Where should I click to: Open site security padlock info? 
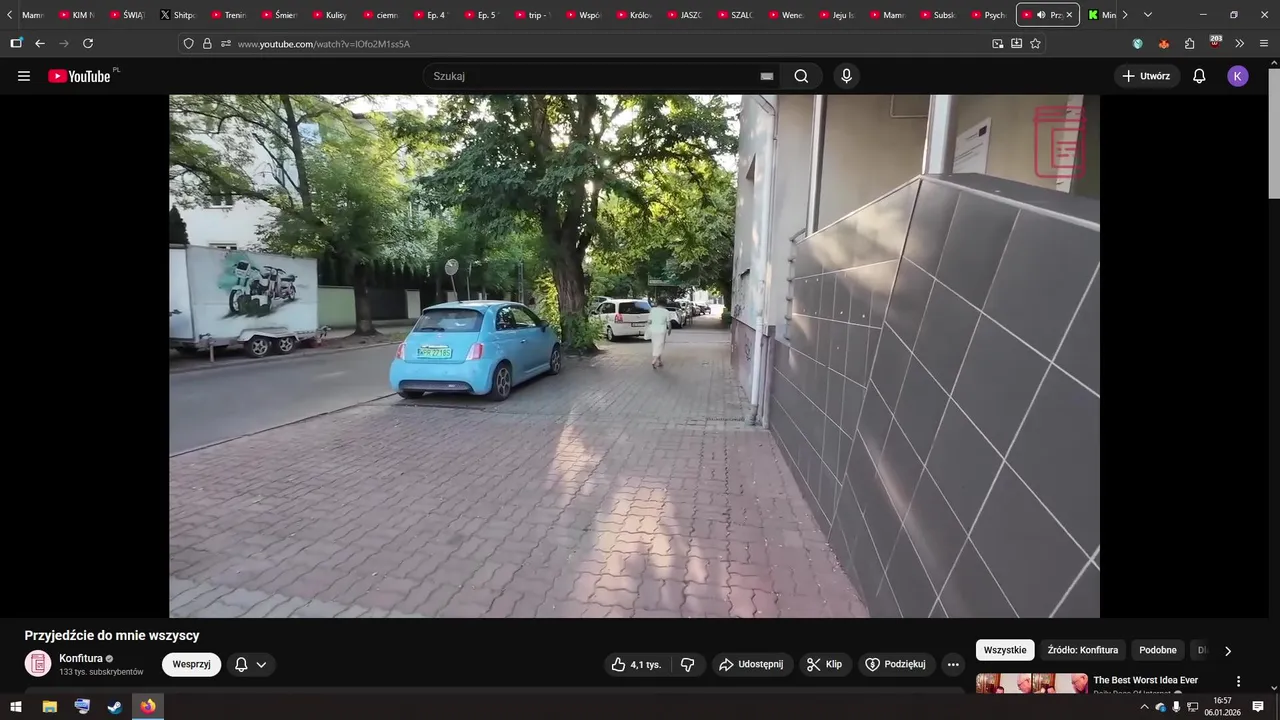coord(207,44)
